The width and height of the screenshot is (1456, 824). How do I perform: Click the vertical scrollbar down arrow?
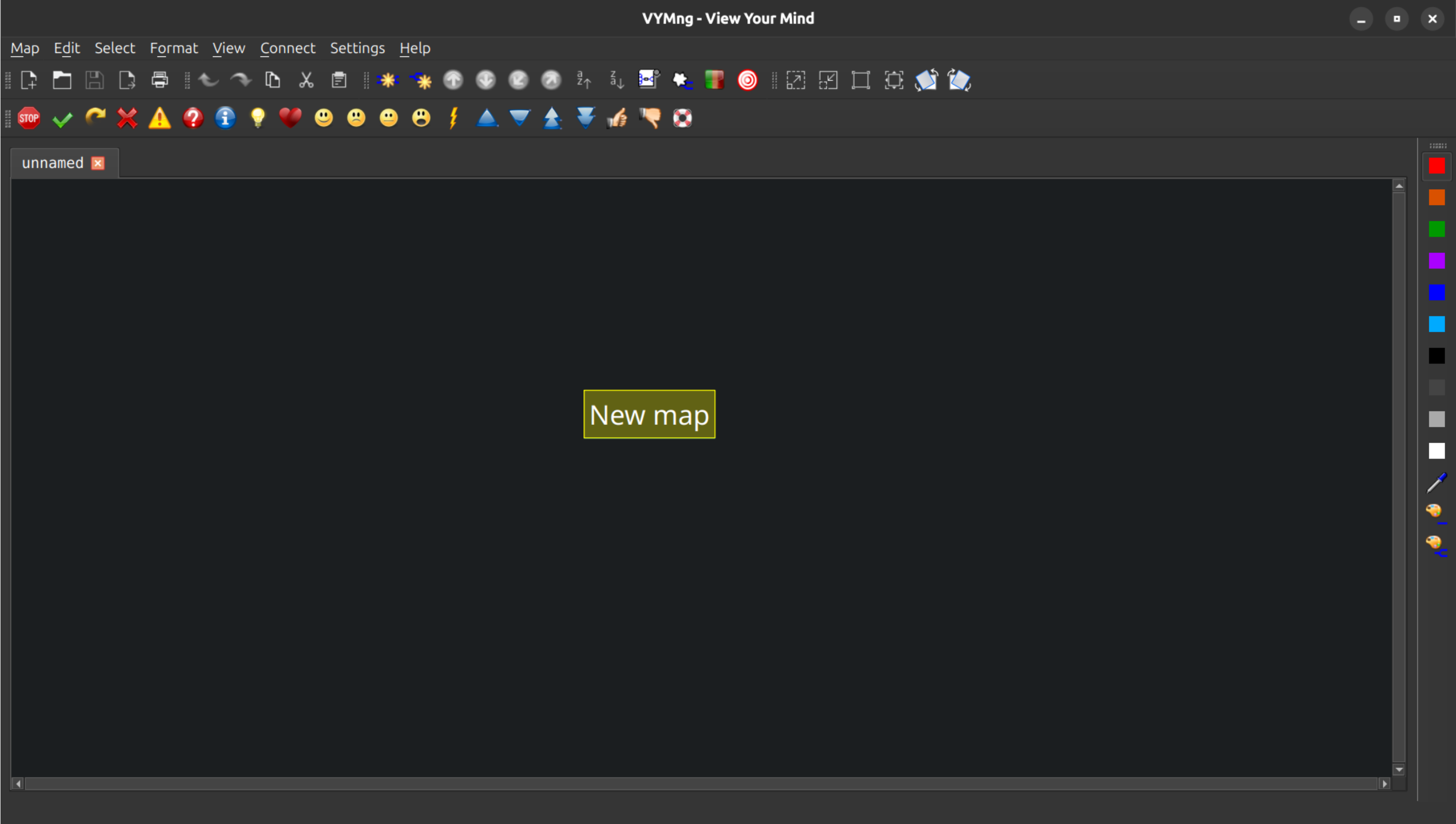[1399, 770]
